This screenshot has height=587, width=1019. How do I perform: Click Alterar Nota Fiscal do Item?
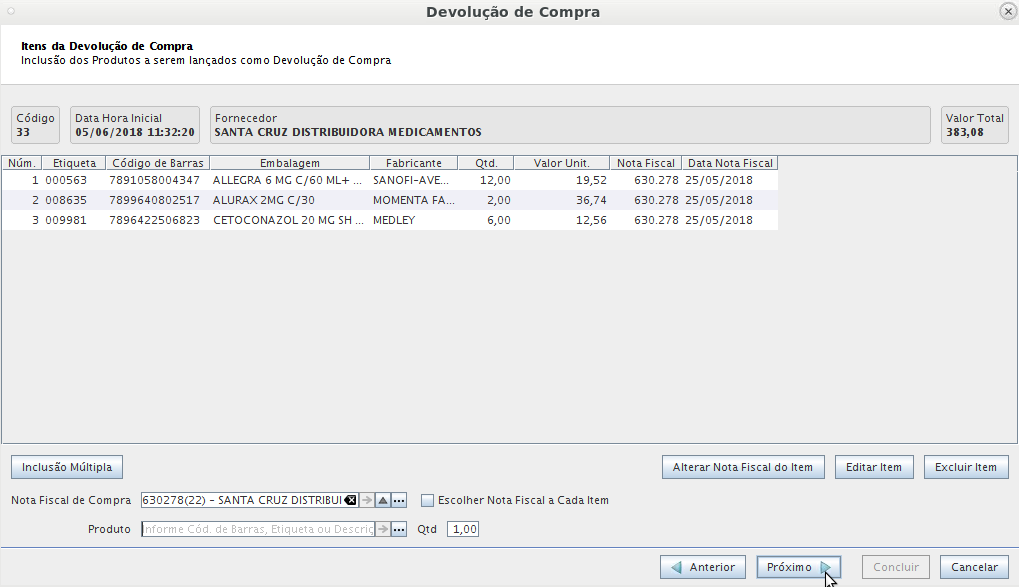743,467
